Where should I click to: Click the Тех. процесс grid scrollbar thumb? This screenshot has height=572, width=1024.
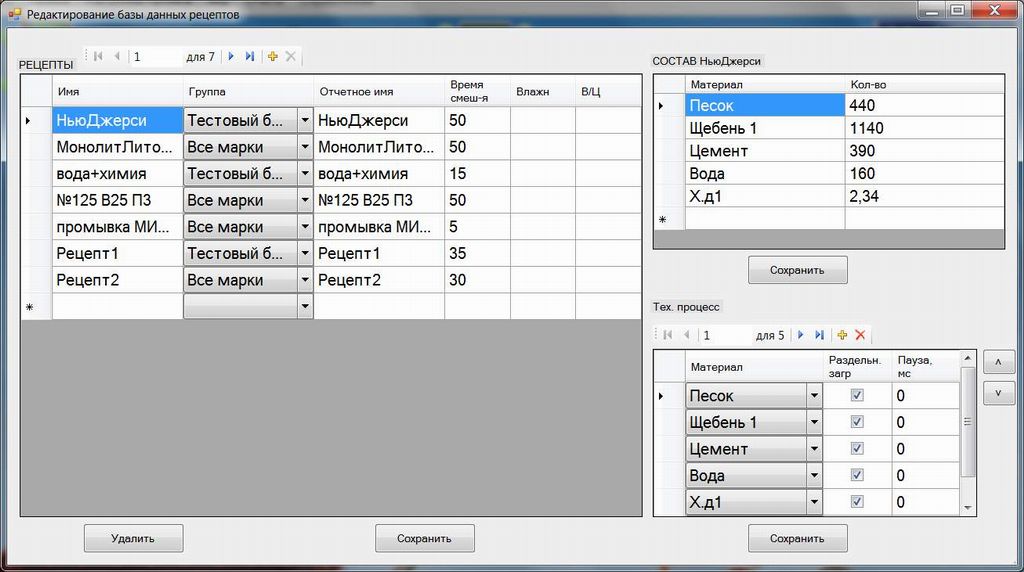(968, 422)
